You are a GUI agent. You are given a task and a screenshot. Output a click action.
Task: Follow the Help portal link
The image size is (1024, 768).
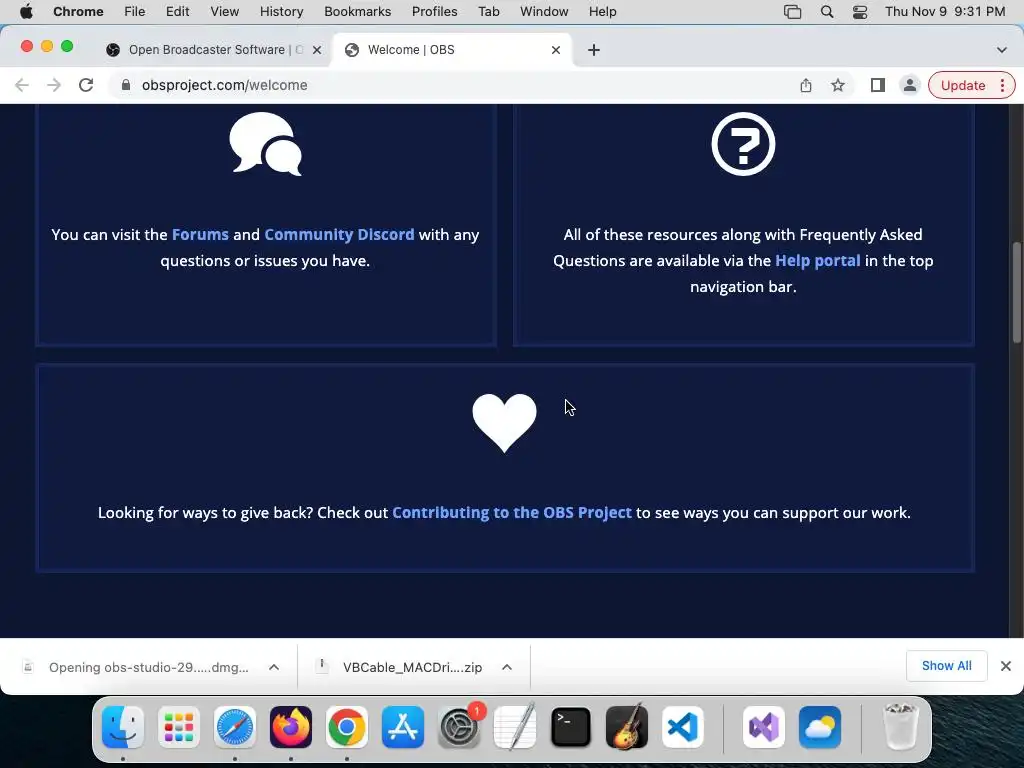point(818,261)
